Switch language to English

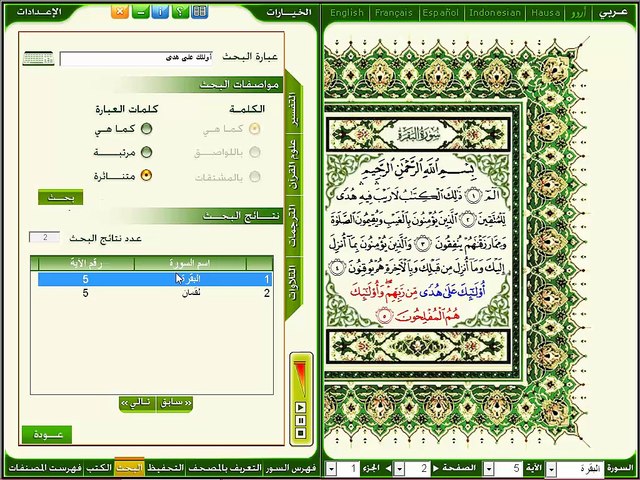click(347, 13)
